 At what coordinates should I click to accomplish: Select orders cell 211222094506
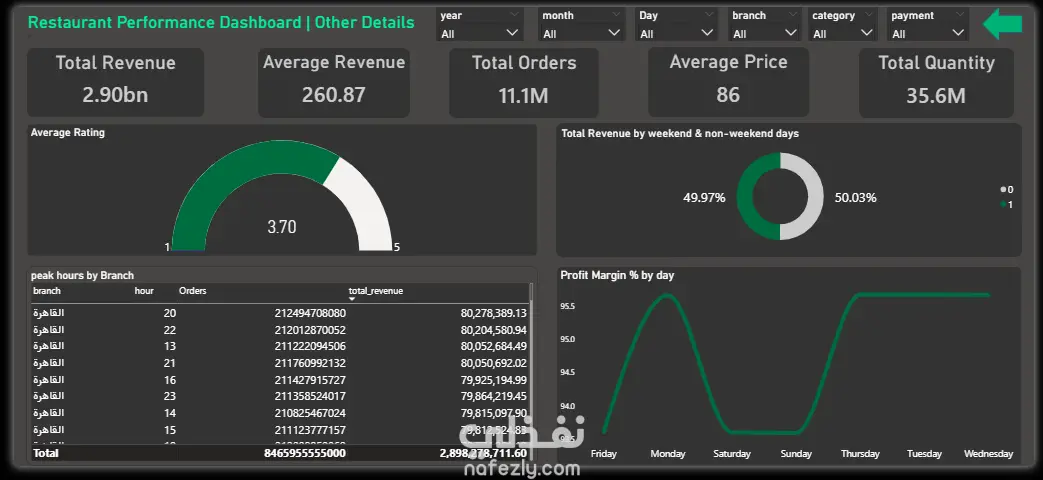point(310,346)
